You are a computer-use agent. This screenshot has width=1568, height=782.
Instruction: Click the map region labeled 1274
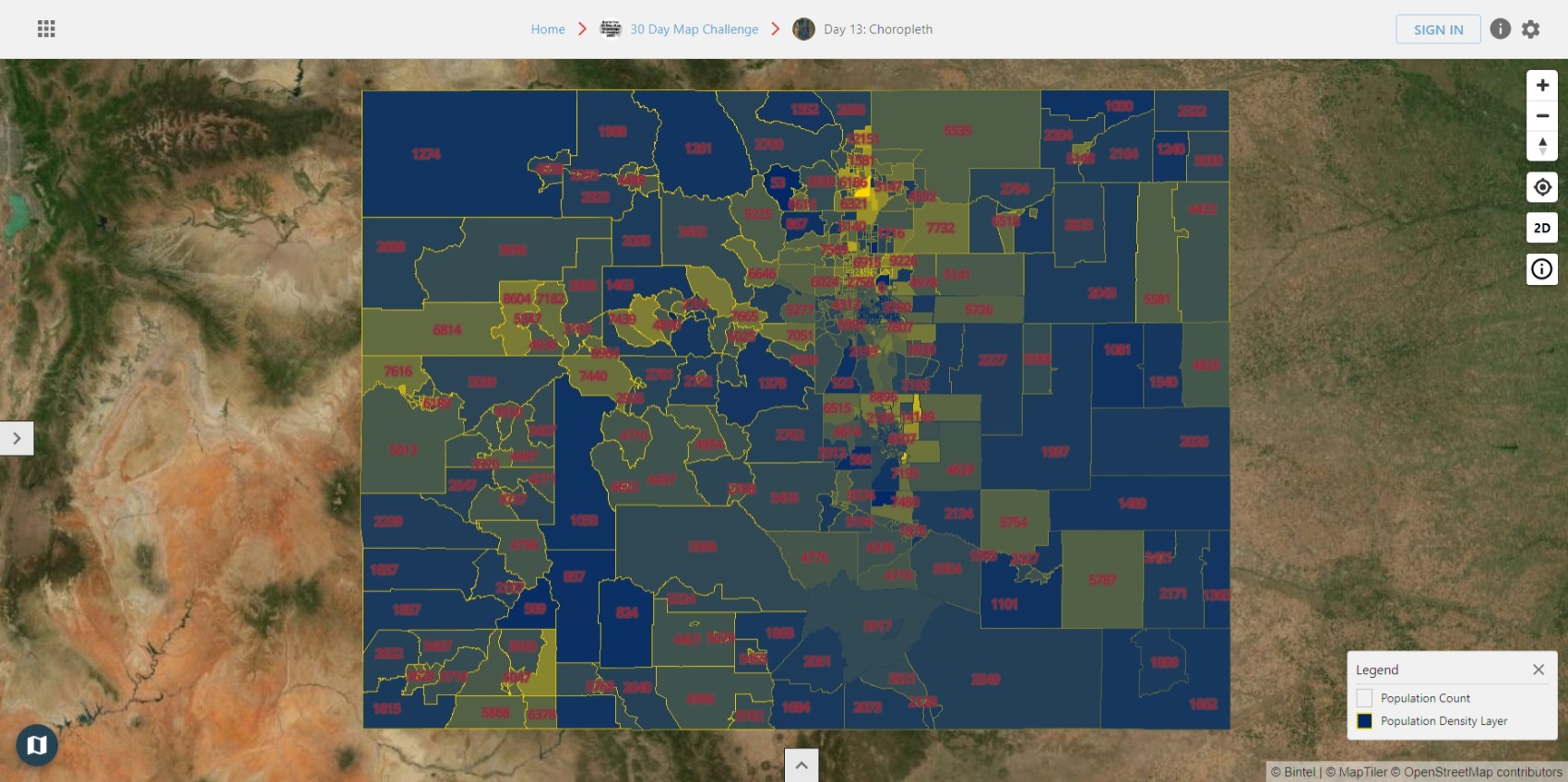(426, 154)
